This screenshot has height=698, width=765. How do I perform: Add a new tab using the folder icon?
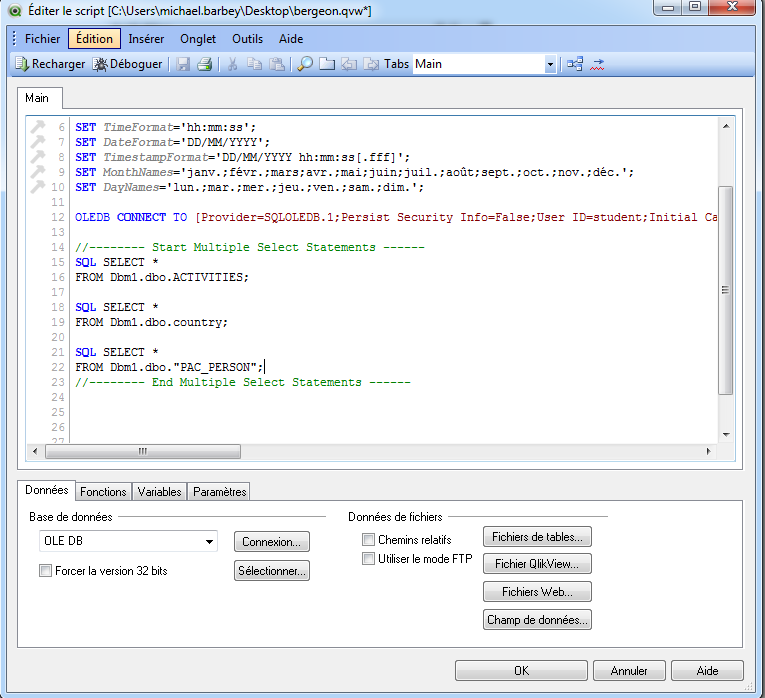[328, 64]
